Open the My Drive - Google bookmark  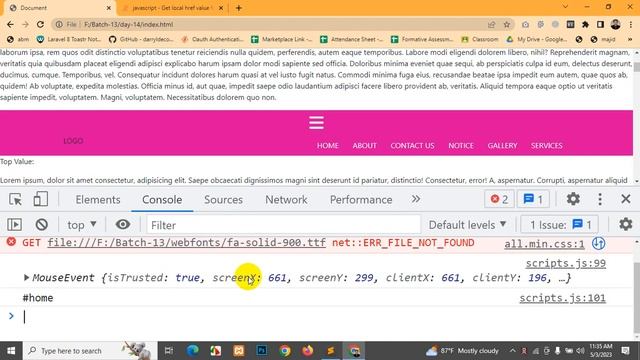[x=537, y=39]
